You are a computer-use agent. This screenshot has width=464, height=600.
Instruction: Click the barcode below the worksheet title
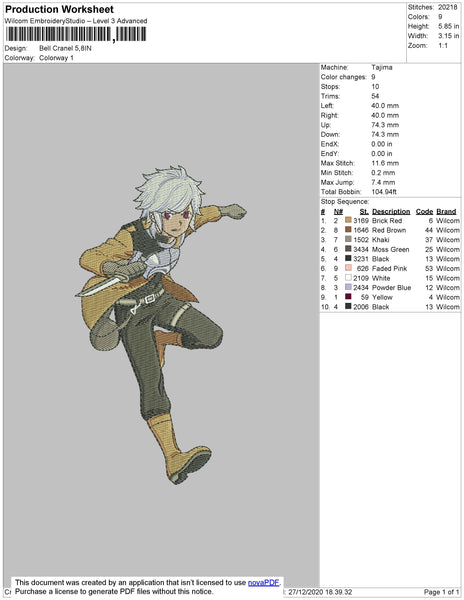(76, 34)
